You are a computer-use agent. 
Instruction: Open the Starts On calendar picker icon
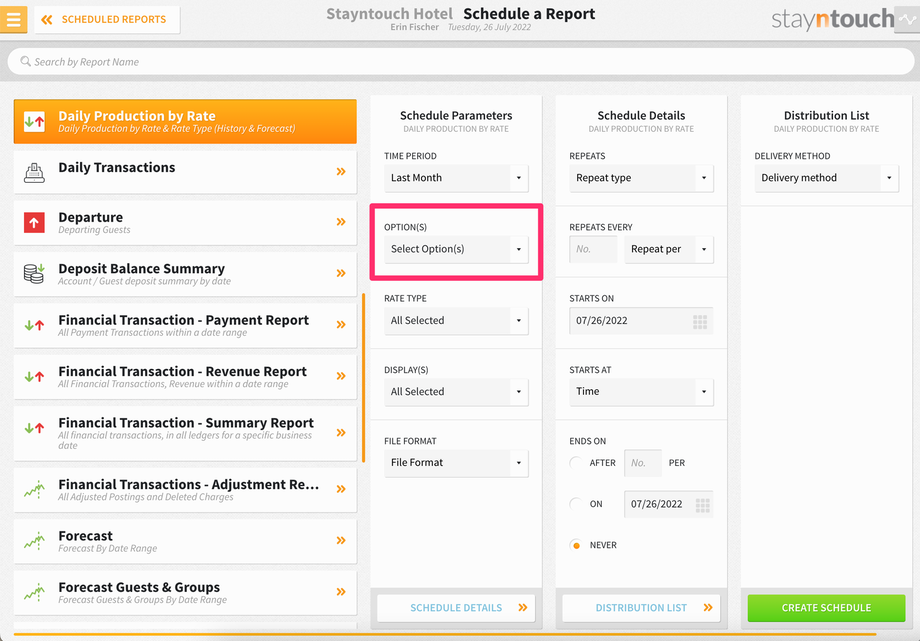pos(700,321)
